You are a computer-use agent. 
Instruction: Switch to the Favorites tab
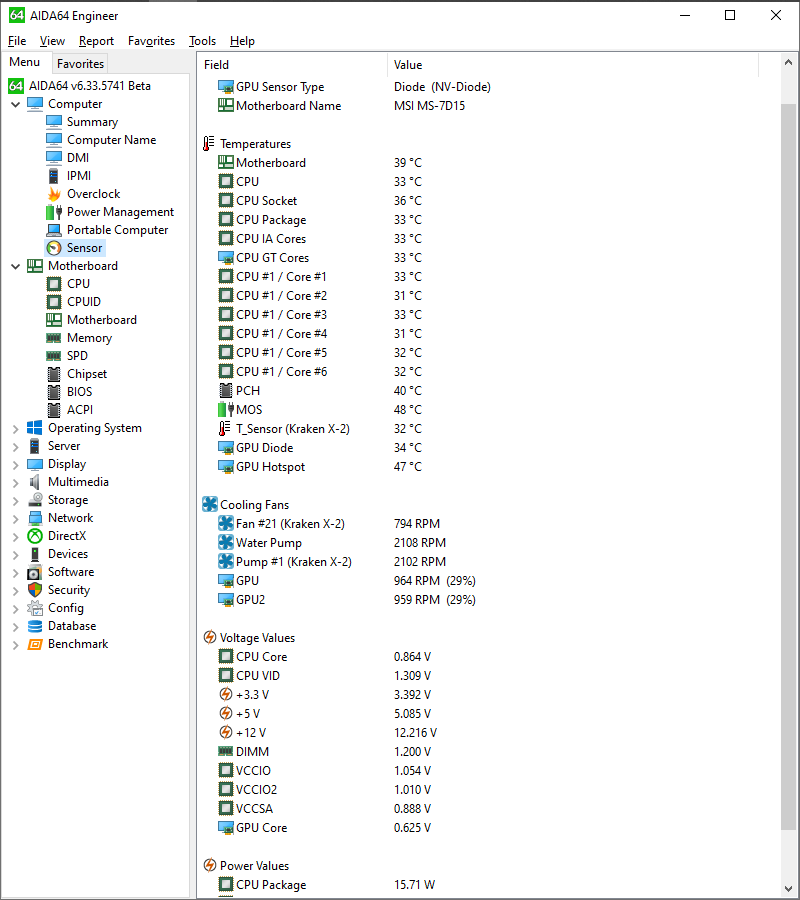[x=80, y=64]
